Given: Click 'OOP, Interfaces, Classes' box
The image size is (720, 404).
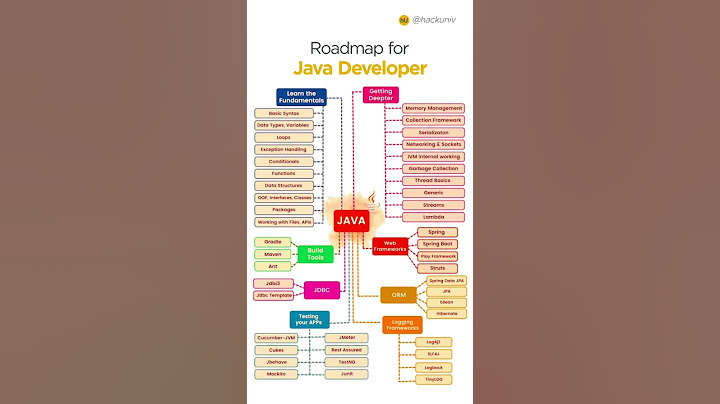Looking at the screenshot, I should pos(284,197).
